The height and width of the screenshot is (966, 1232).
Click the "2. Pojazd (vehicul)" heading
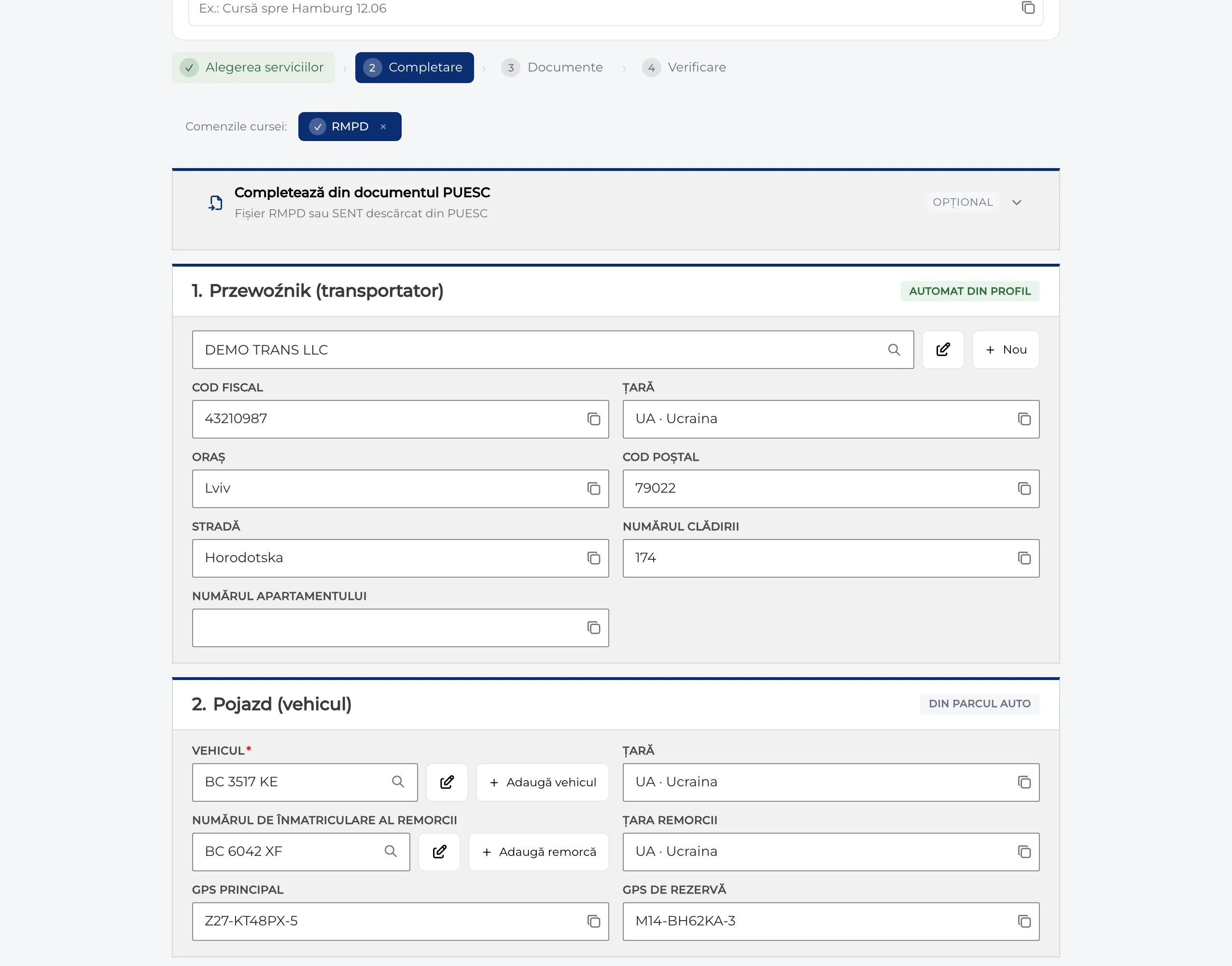272,704
